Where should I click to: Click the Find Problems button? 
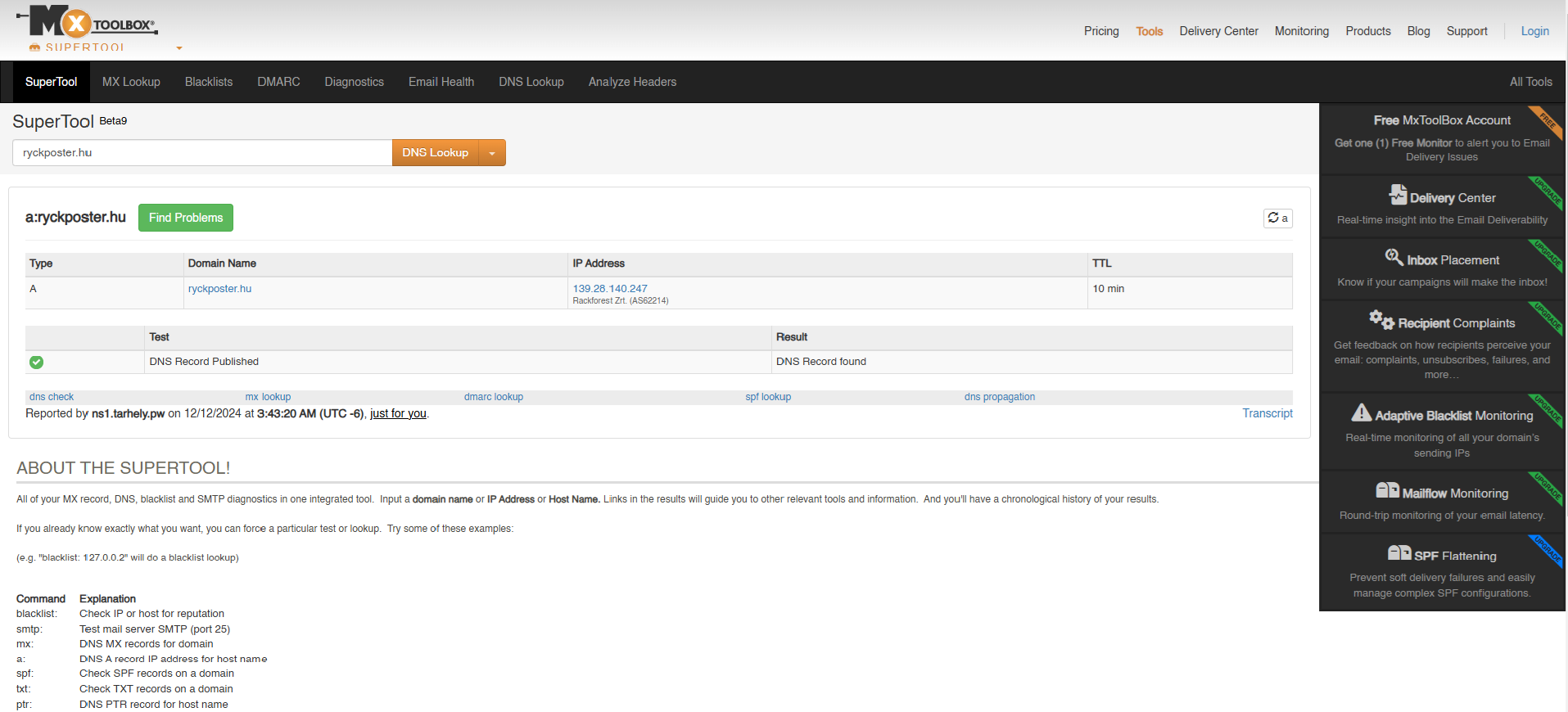point(186,218)
